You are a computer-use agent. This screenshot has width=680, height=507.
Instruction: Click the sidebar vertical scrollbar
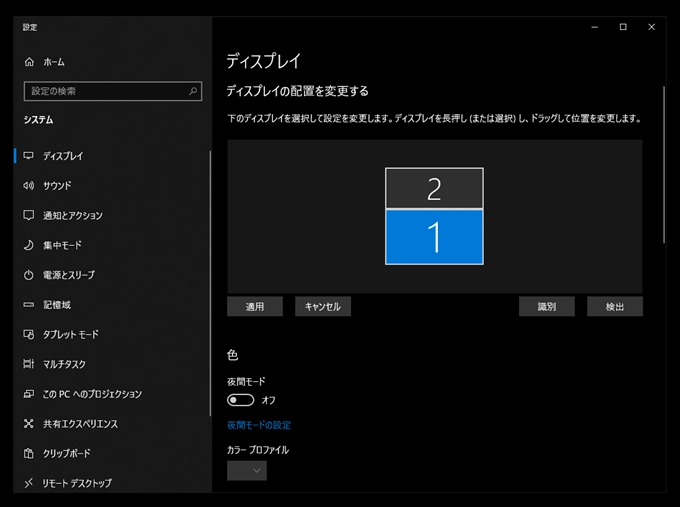[210, 283]
